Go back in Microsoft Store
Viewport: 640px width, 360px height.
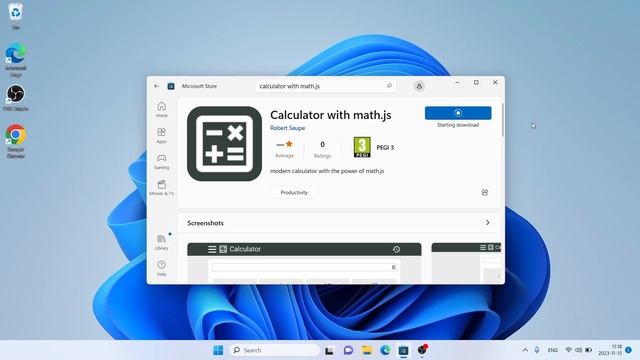157,86
